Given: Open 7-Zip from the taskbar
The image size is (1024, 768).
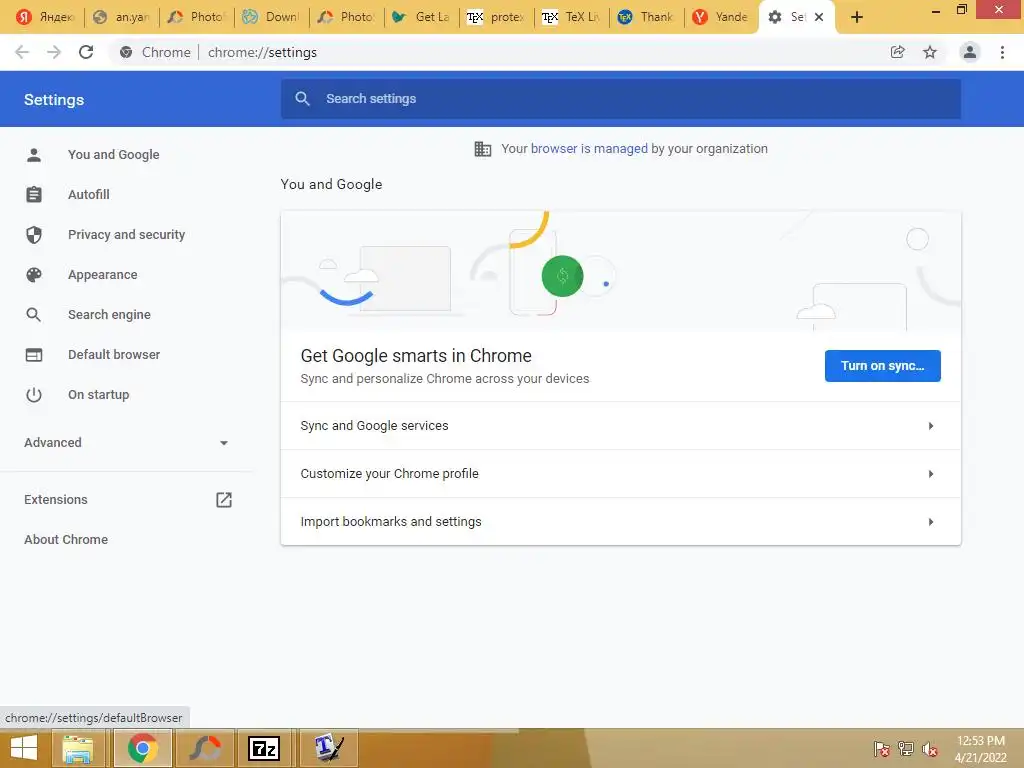Looking at the screenshot, I should coord(264,748).
